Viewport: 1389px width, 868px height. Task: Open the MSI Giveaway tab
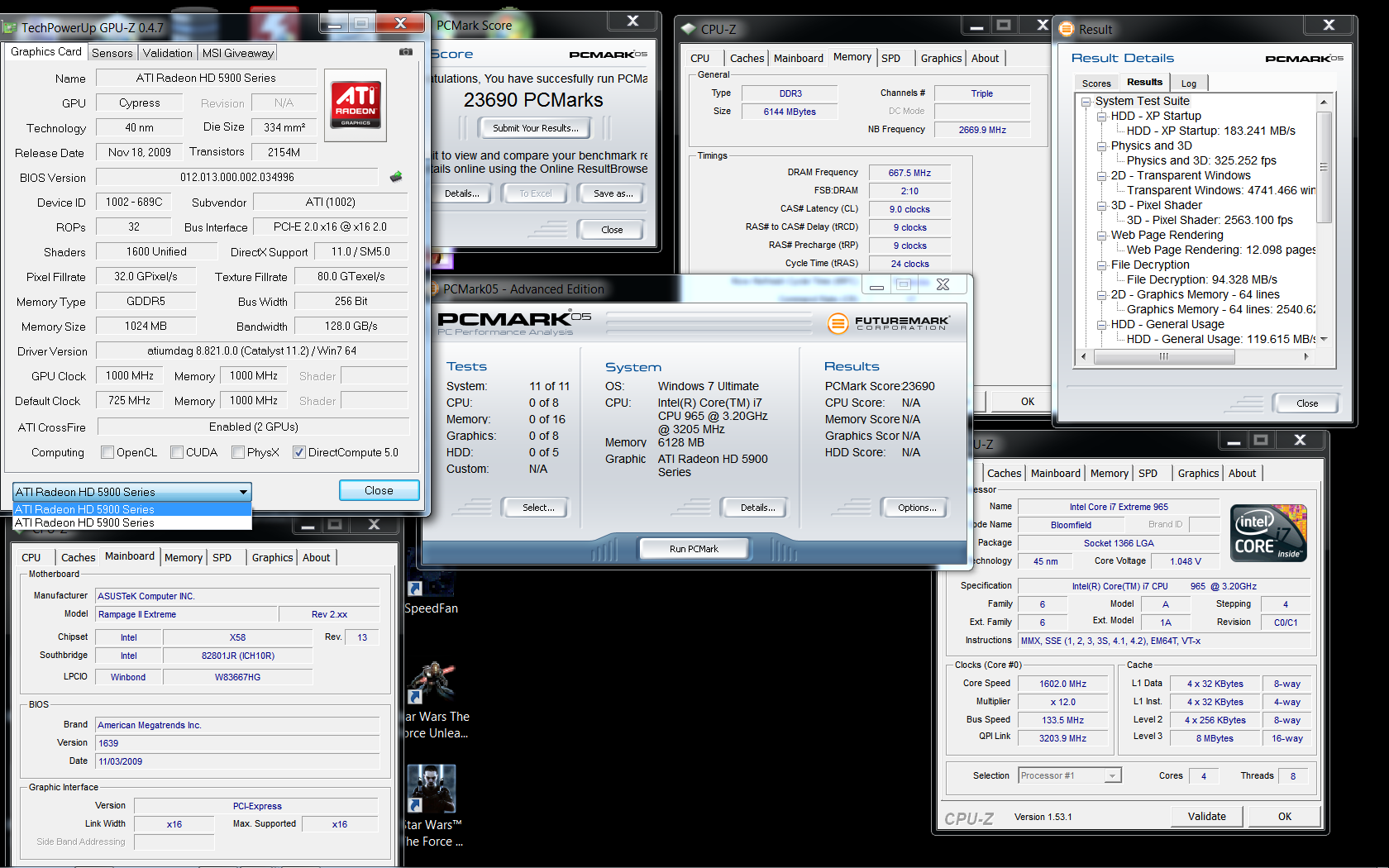tap(238, 53)
